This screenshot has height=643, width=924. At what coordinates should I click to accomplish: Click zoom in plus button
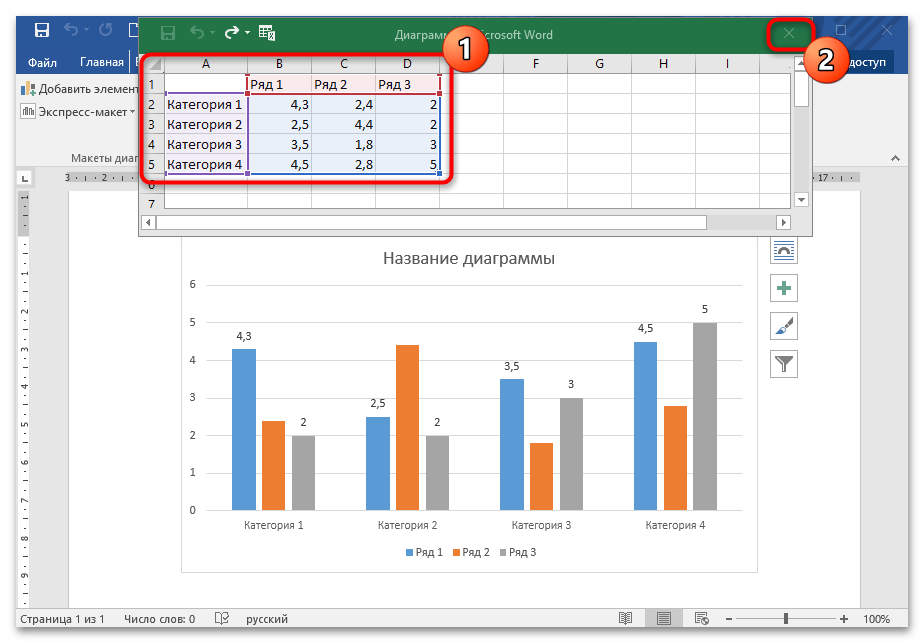(x=844, y=619)
